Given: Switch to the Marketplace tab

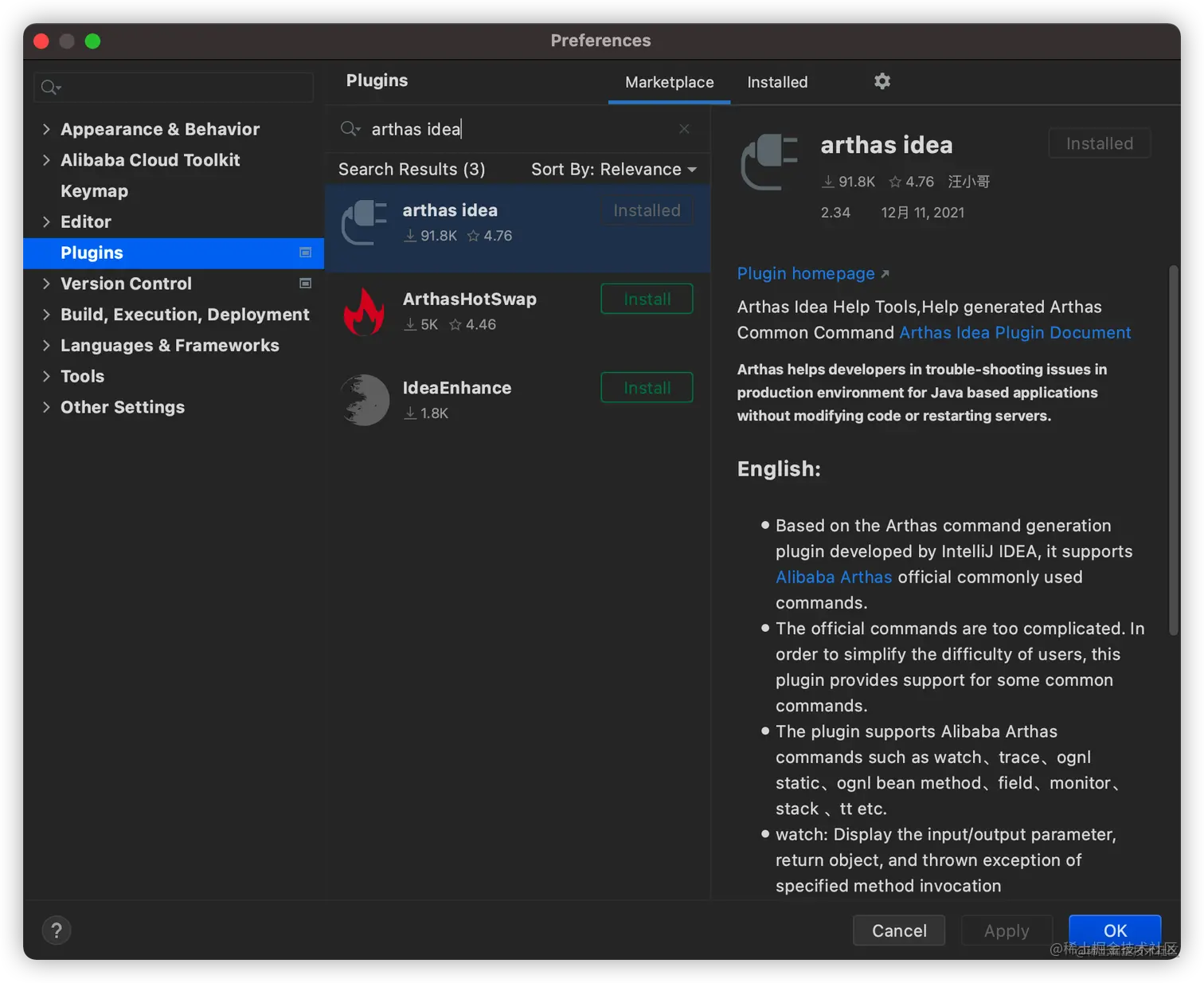Looking at the screenshot, I should click(x=670, y=82).
